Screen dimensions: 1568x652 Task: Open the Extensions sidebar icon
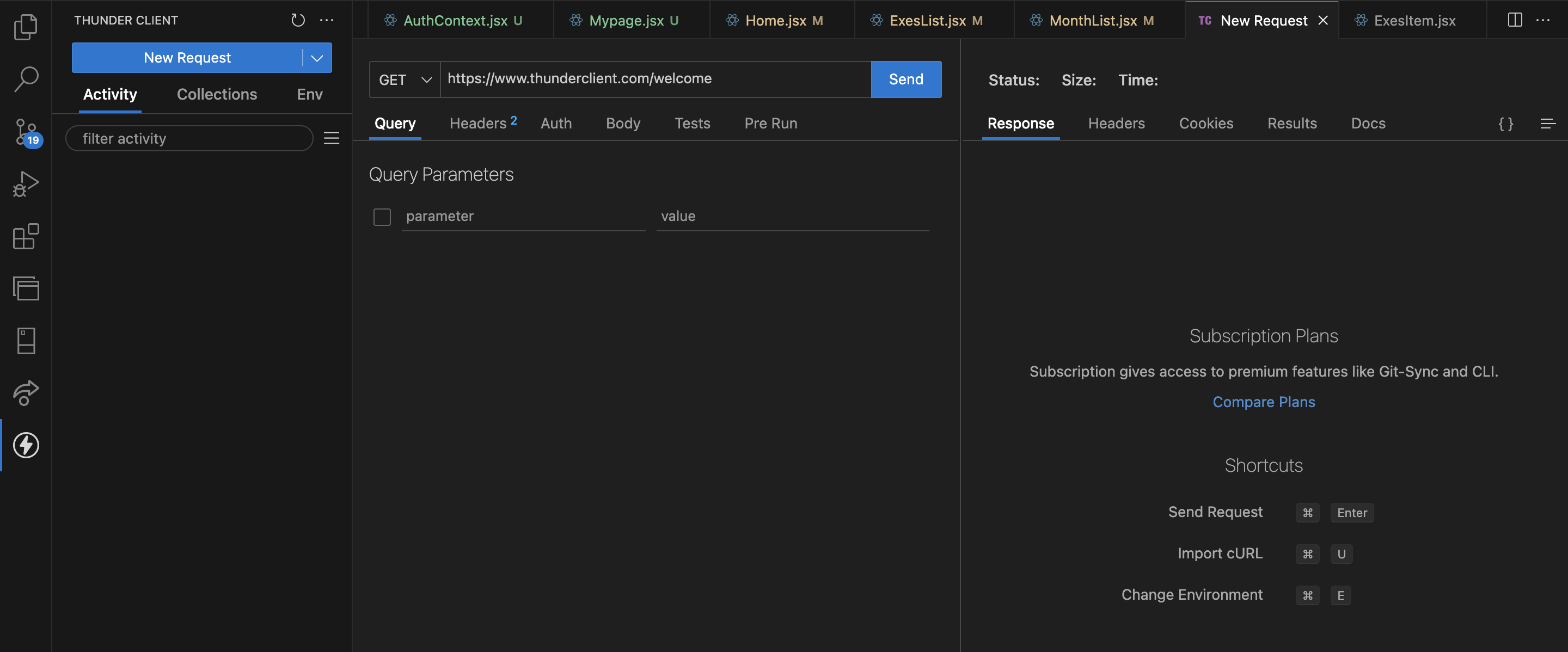(26, 237)
